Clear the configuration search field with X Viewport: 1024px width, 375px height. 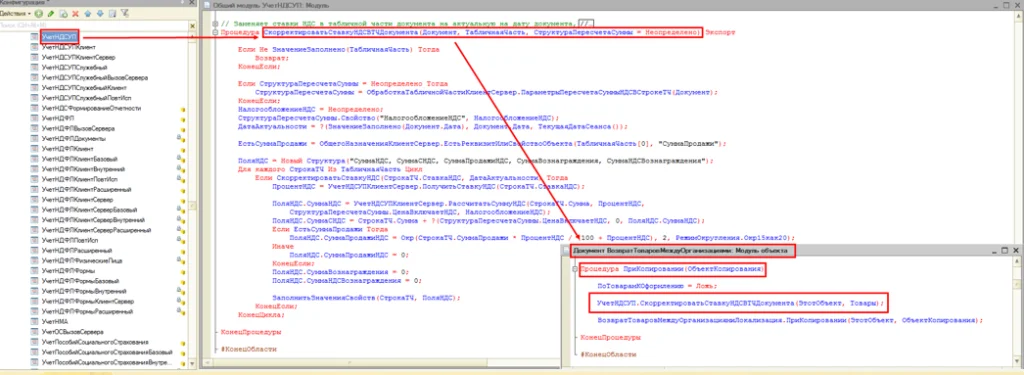[x=193, y=26]
